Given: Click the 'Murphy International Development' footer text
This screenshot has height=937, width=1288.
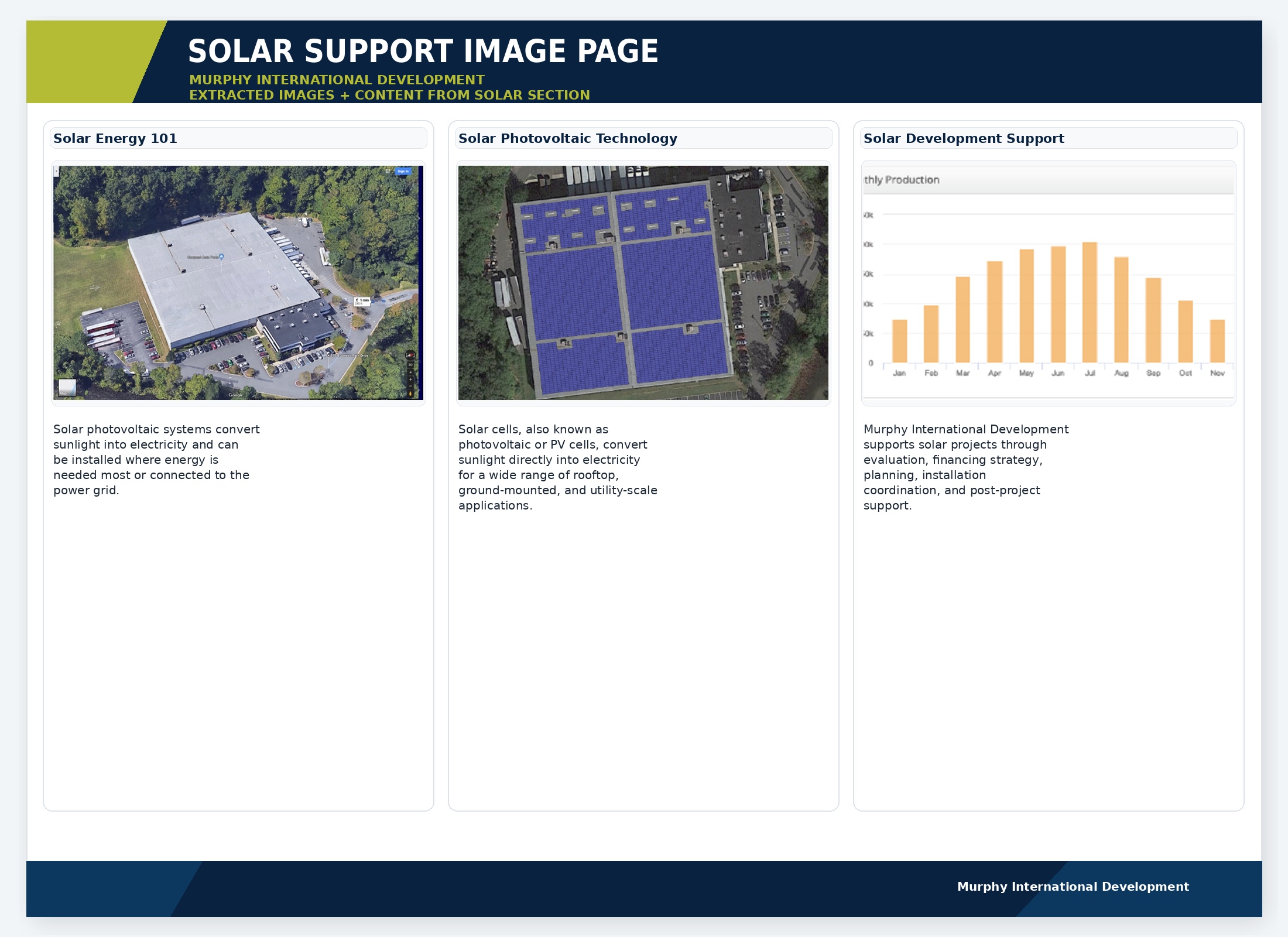Looking at the screenshot, I should point(1073,887).
